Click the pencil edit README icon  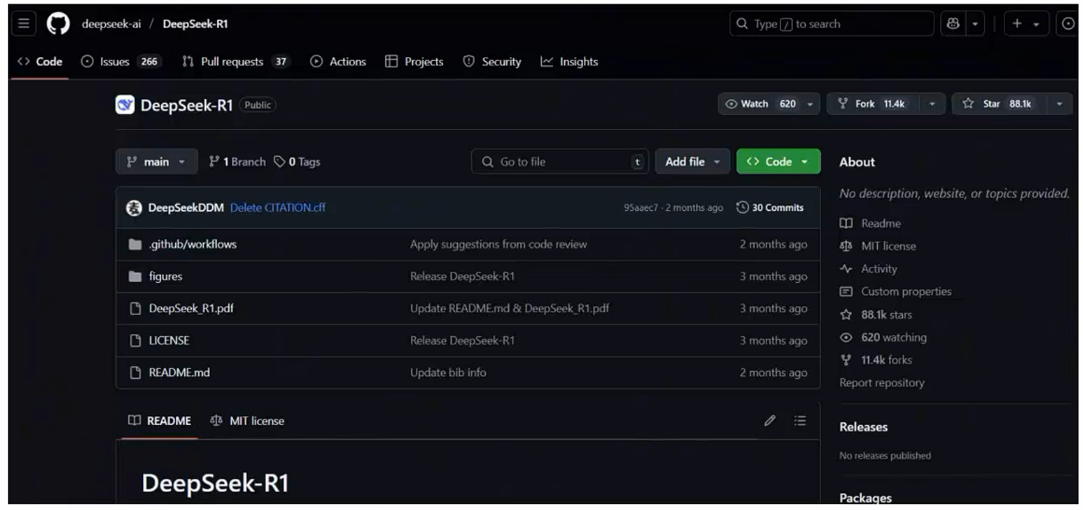pos(770,421)
